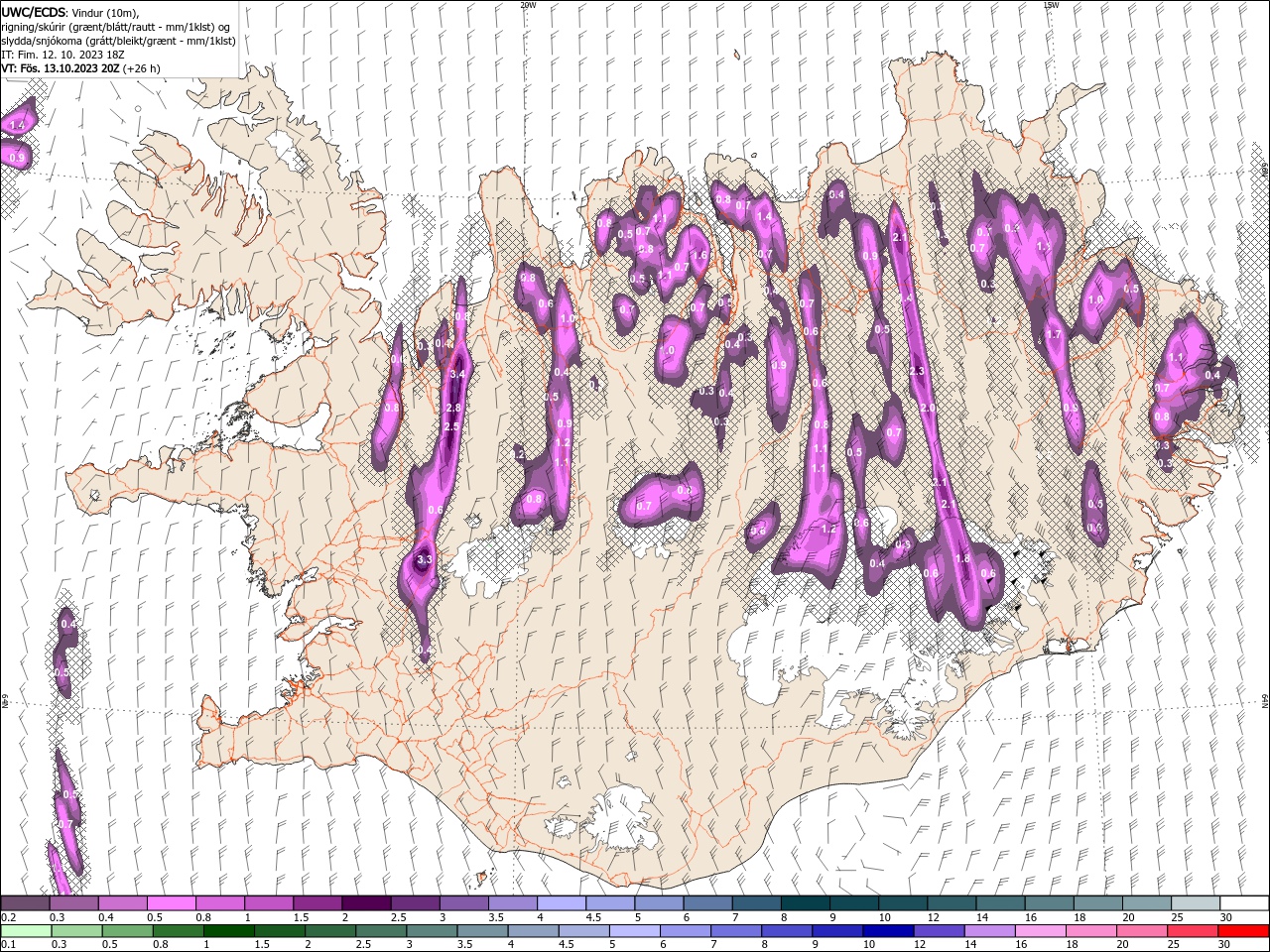
Task: Click the 1.8 snowfall value on map
Action: click(x=961, y=558)
